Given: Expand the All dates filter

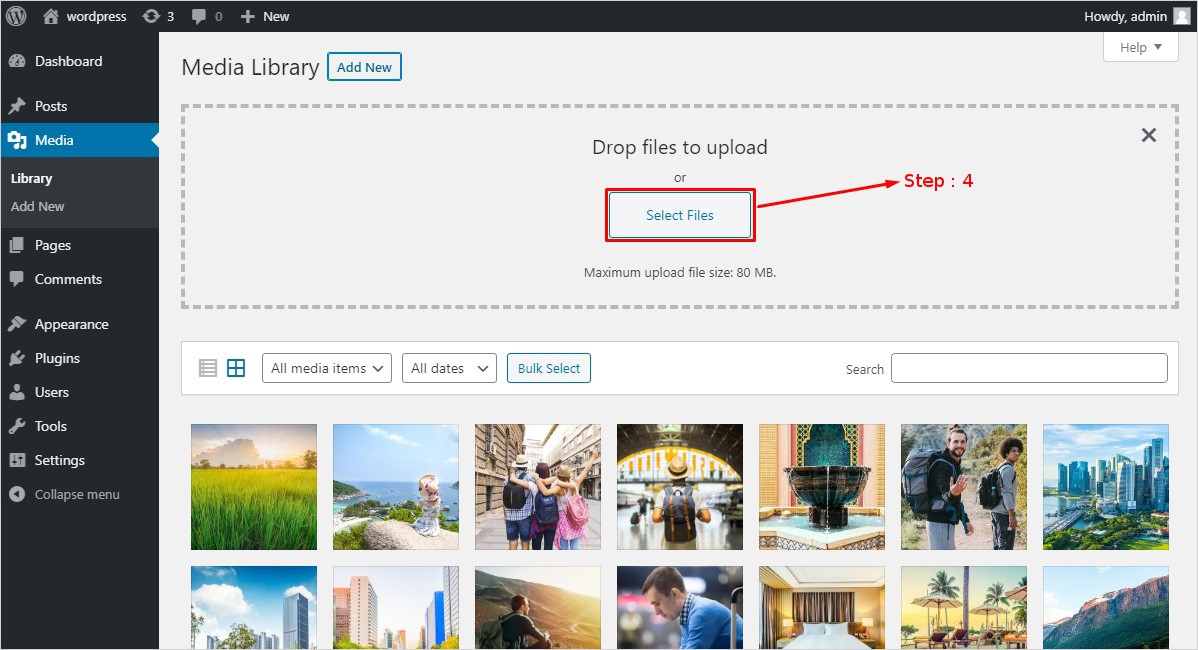Looking at the screenshot, I should (x=449, y=368).
